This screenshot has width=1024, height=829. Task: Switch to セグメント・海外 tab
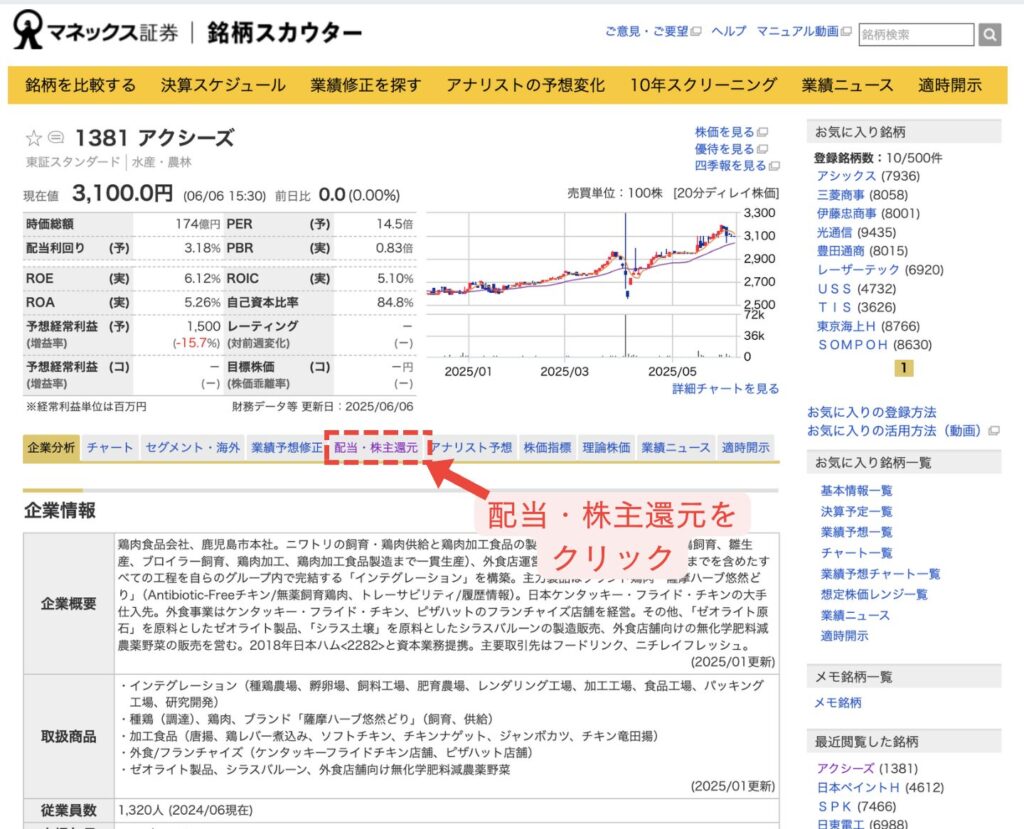[x=193, y=447]
